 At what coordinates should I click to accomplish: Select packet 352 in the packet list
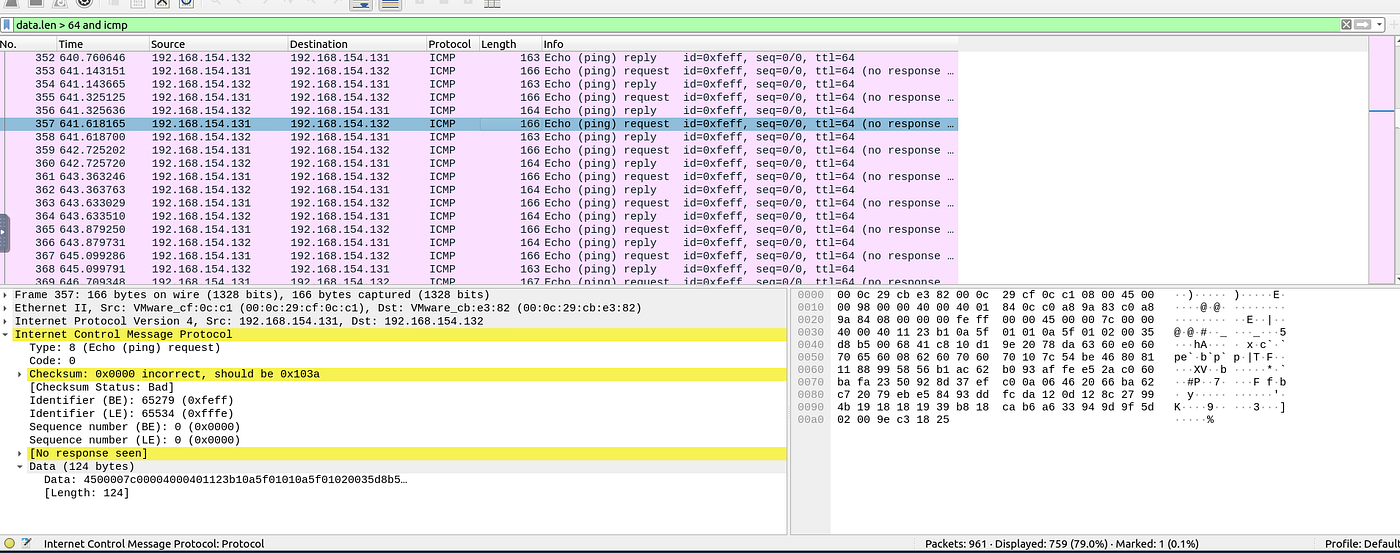[479, 58]
